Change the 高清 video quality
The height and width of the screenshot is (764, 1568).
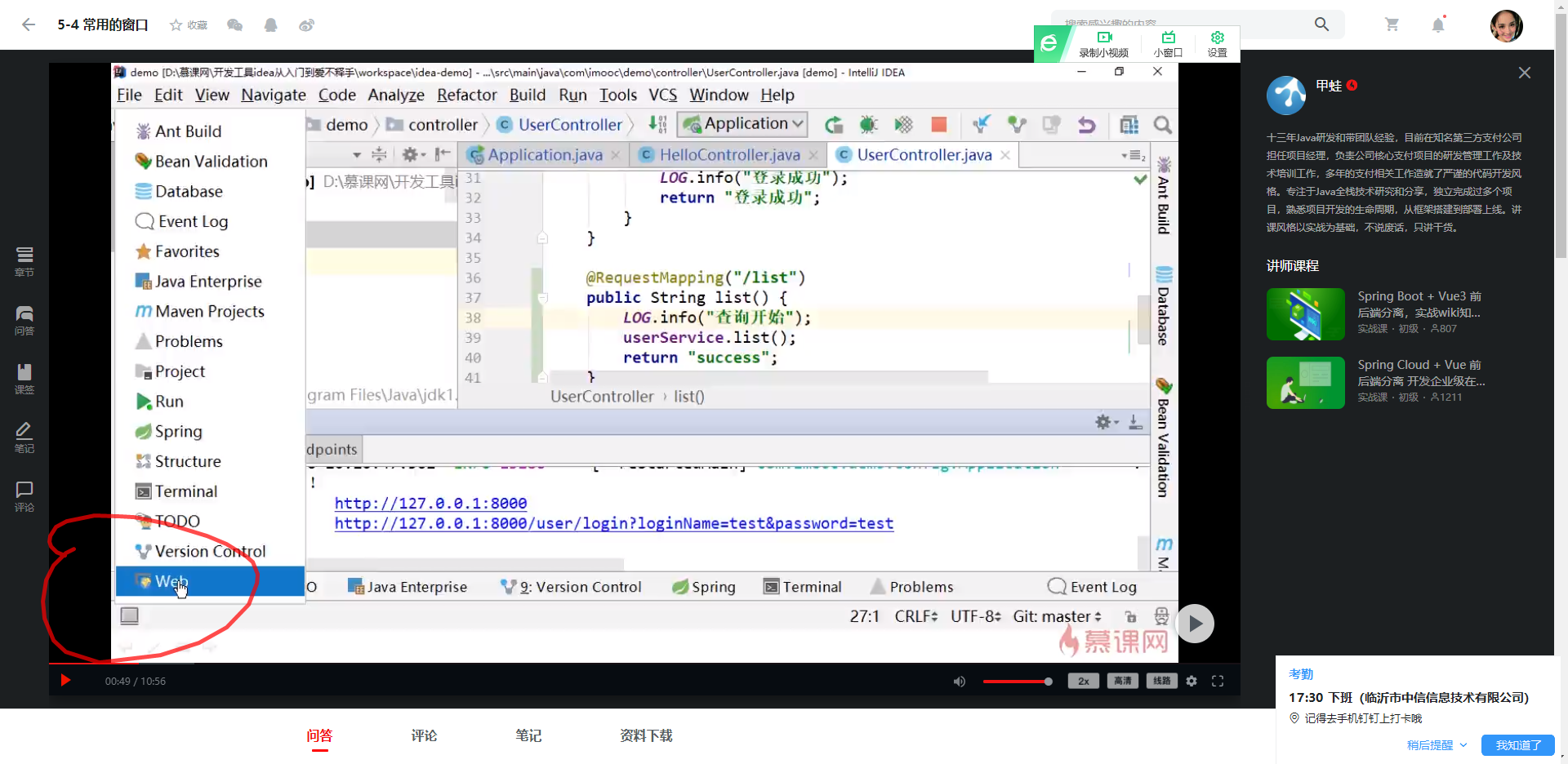[1123, 681]
